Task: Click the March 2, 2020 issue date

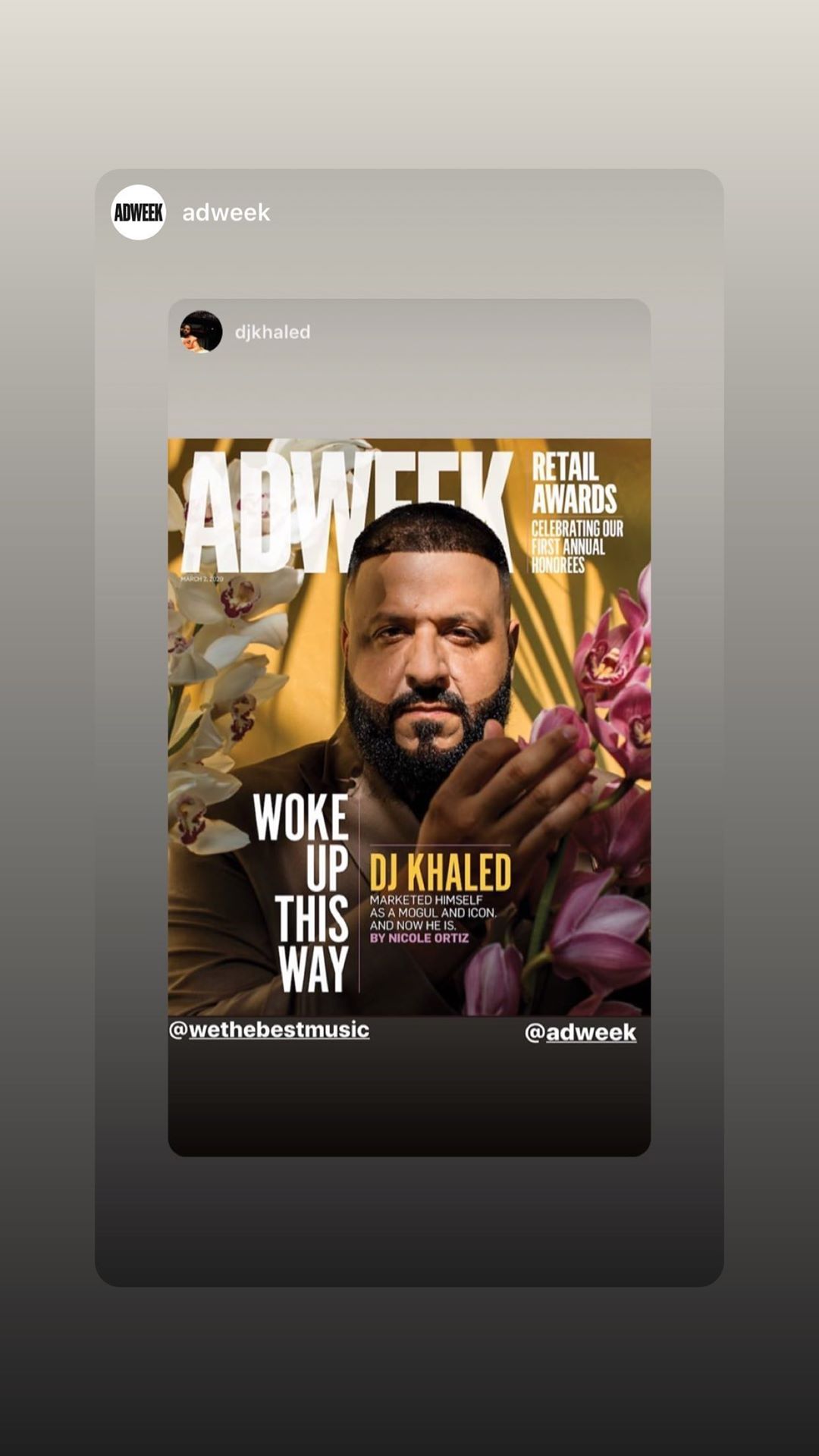Action: click(x=202, y=579)
